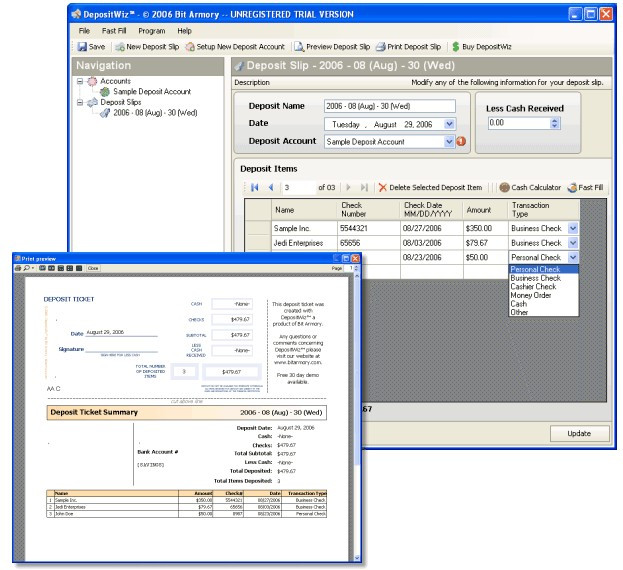Go to the first deposit item
623x570 pixels.
click(x=255, y=187)
